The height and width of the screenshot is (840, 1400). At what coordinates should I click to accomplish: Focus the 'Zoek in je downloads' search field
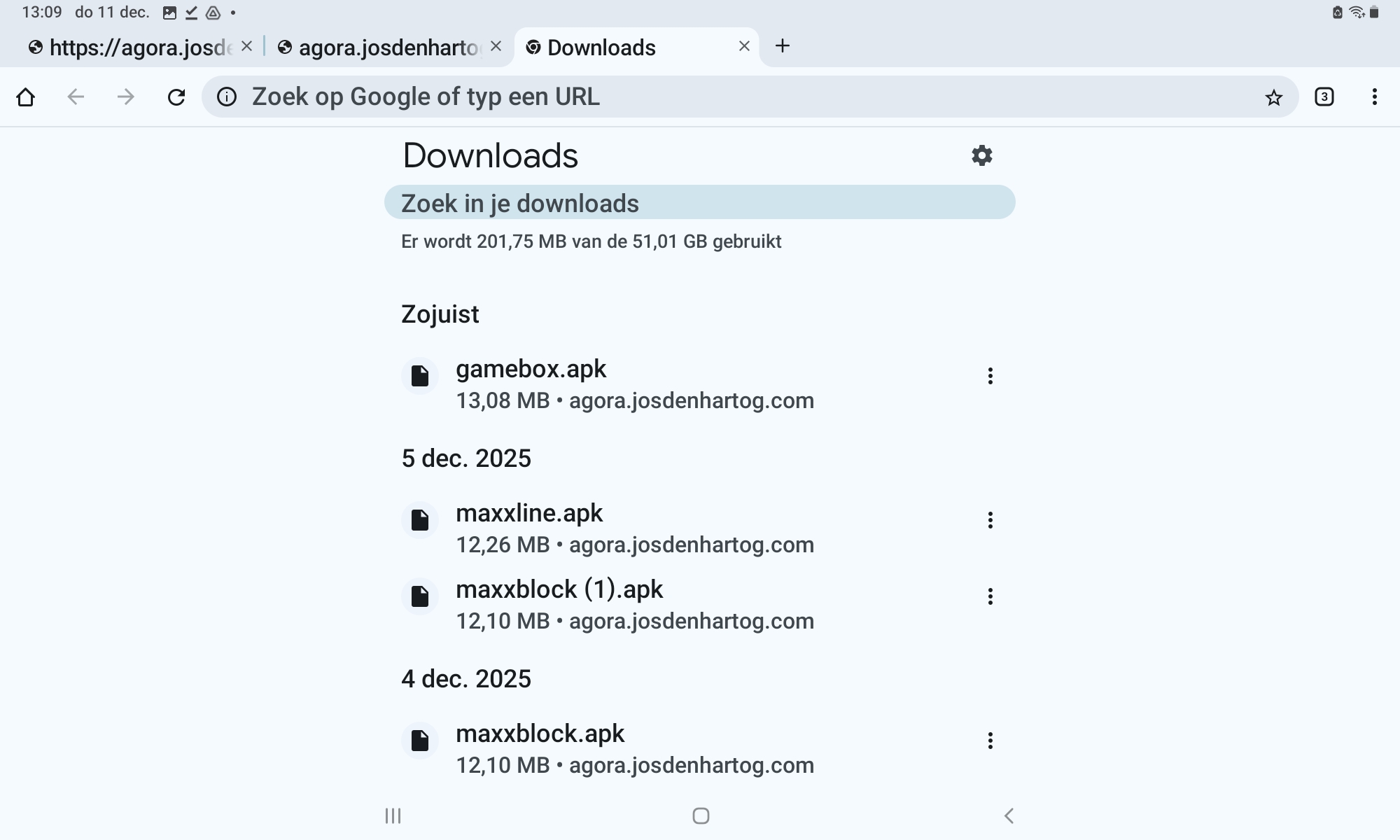699,203
